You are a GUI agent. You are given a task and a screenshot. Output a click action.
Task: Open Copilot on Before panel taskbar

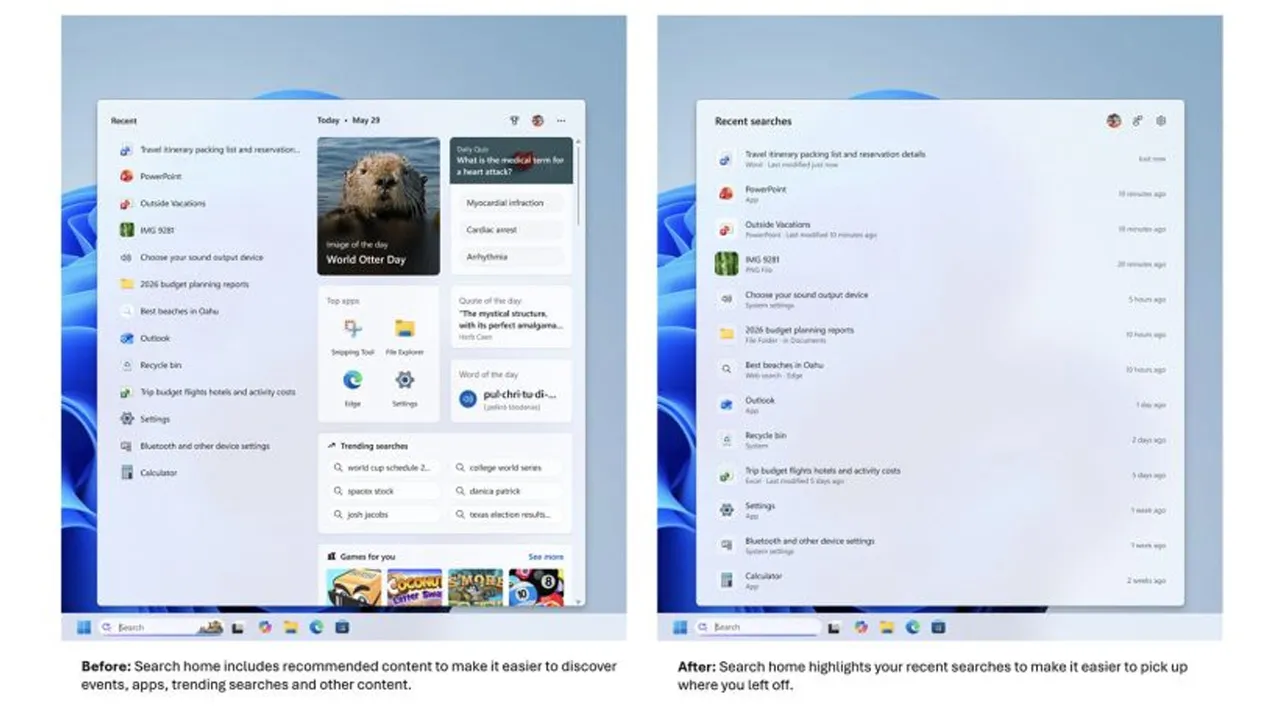pos(264,627)
